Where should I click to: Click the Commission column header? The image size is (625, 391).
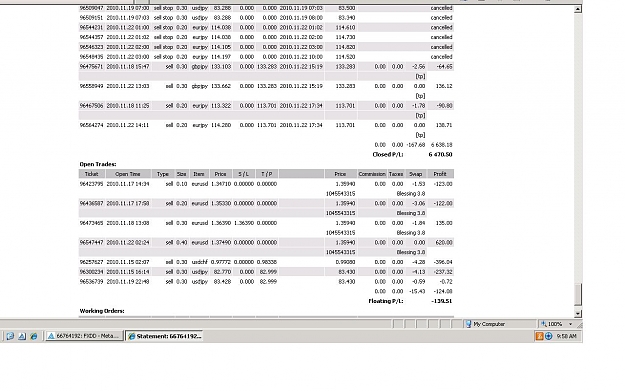pos(372,174)
